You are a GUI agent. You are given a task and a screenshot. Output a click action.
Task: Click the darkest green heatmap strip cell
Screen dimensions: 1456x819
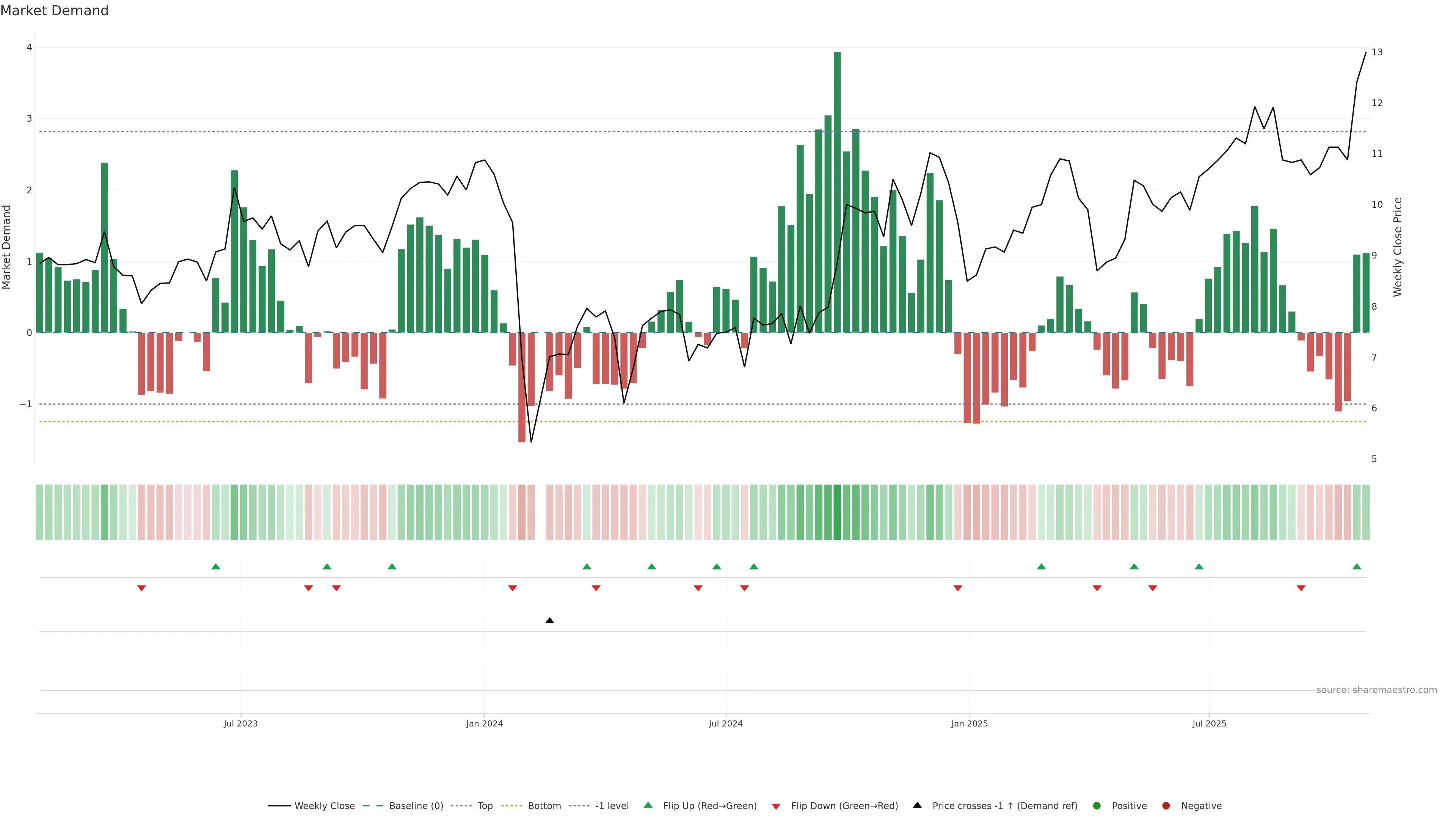(837, 512)
